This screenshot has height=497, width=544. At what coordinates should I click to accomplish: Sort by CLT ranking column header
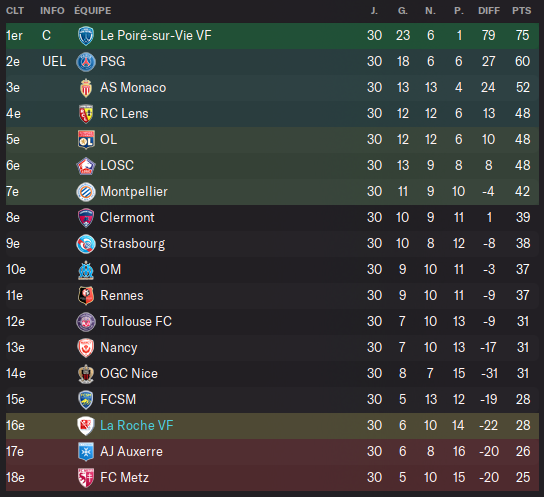15,11
